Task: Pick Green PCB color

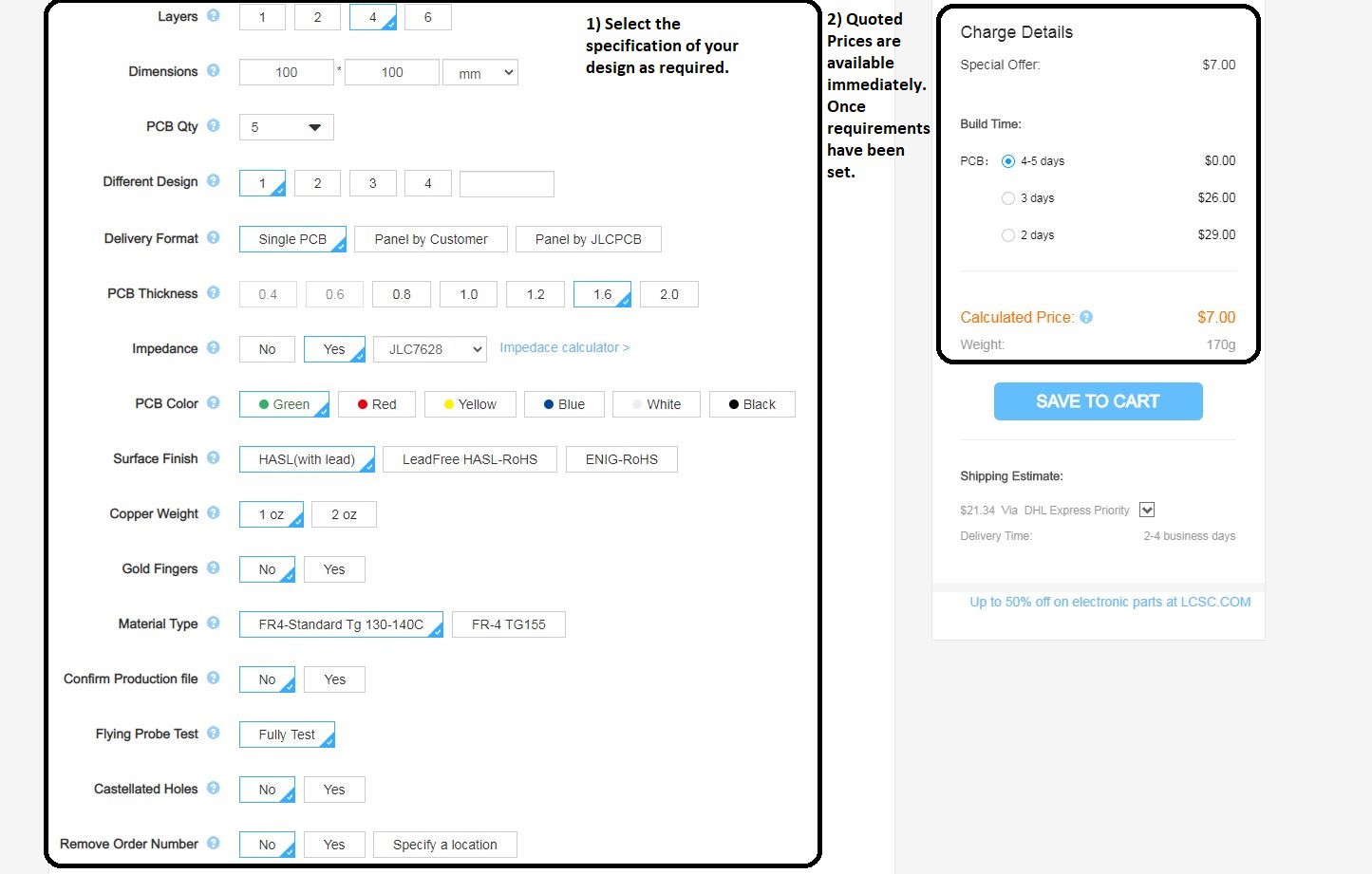Action: tap(284, 404)
